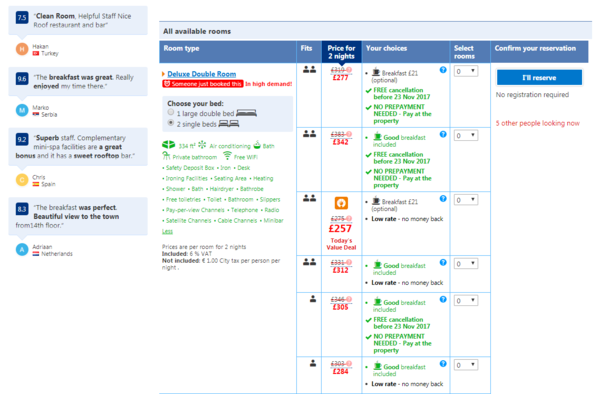600x394 pixels.
Task: Click the 7.5 score review by Hakan
Action: [x=78, y=21]
